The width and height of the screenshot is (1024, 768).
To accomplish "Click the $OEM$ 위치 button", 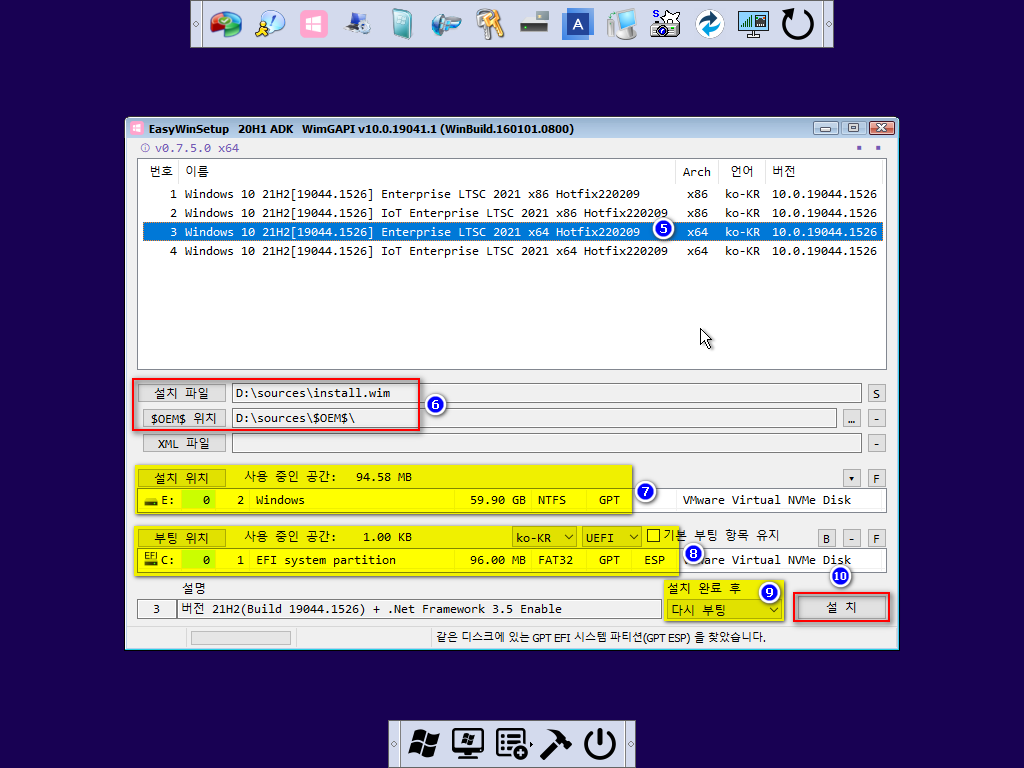I will pos(182,418).
